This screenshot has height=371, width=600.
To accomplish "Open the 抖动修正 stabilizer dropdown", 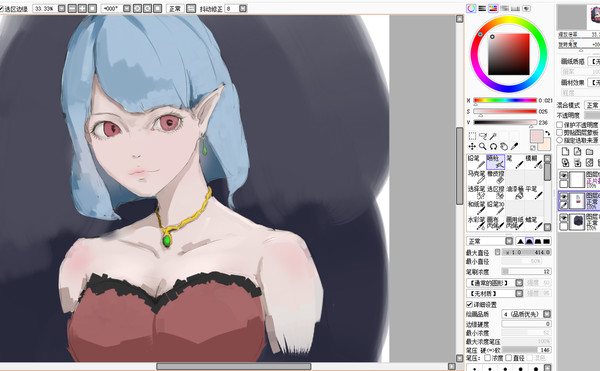I will point(243,8).
